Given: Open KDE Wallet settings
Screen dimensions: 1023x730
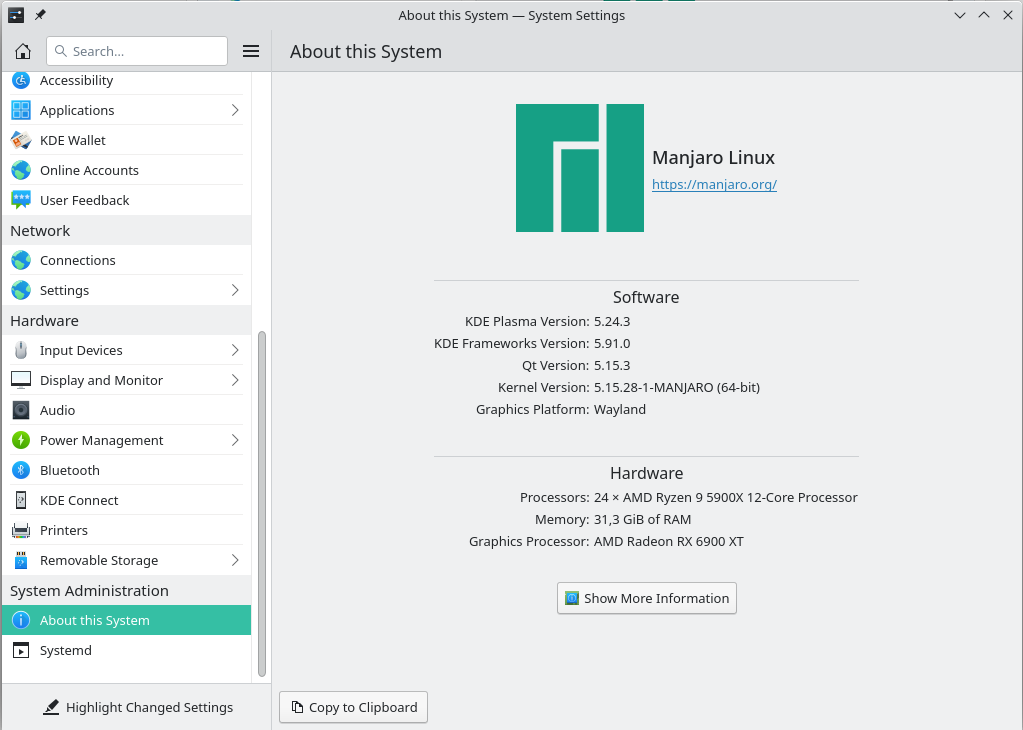Looking at the screenshot, I should [127, 140].
